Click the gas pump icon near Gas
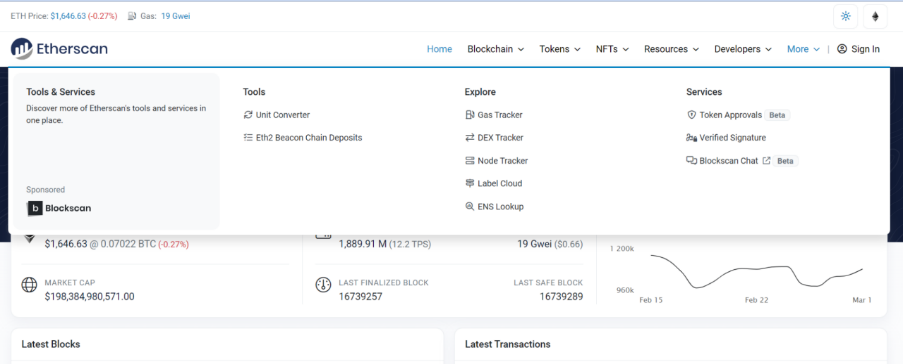 point(132,16)
